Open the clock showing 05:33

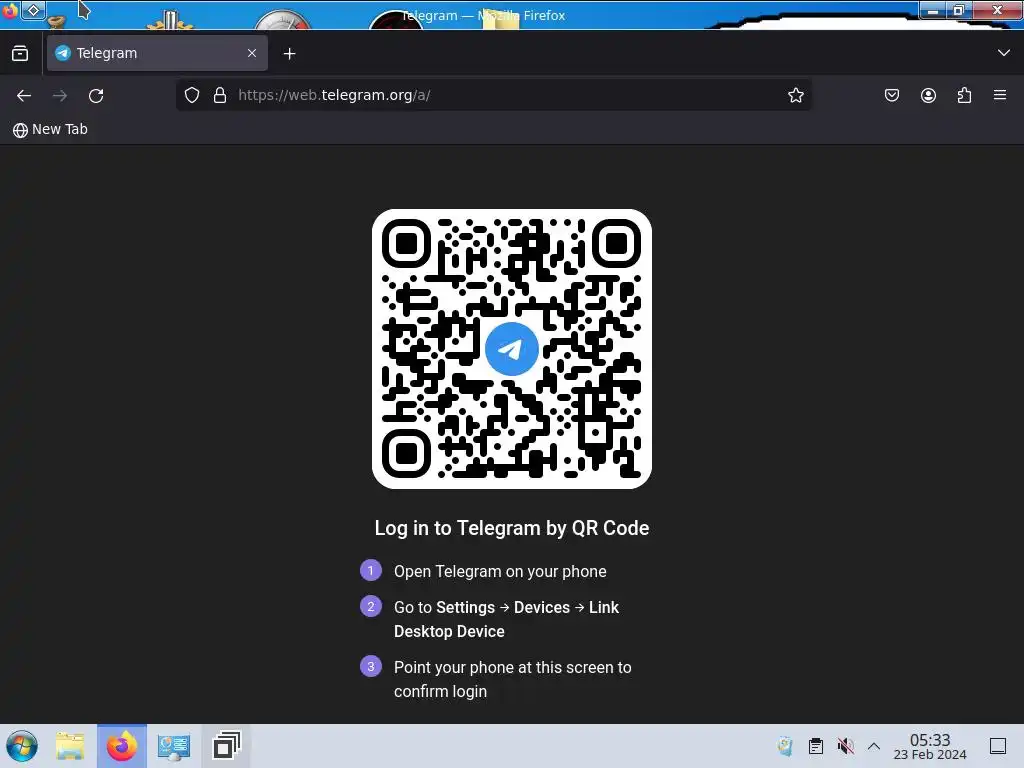point(930,746)
